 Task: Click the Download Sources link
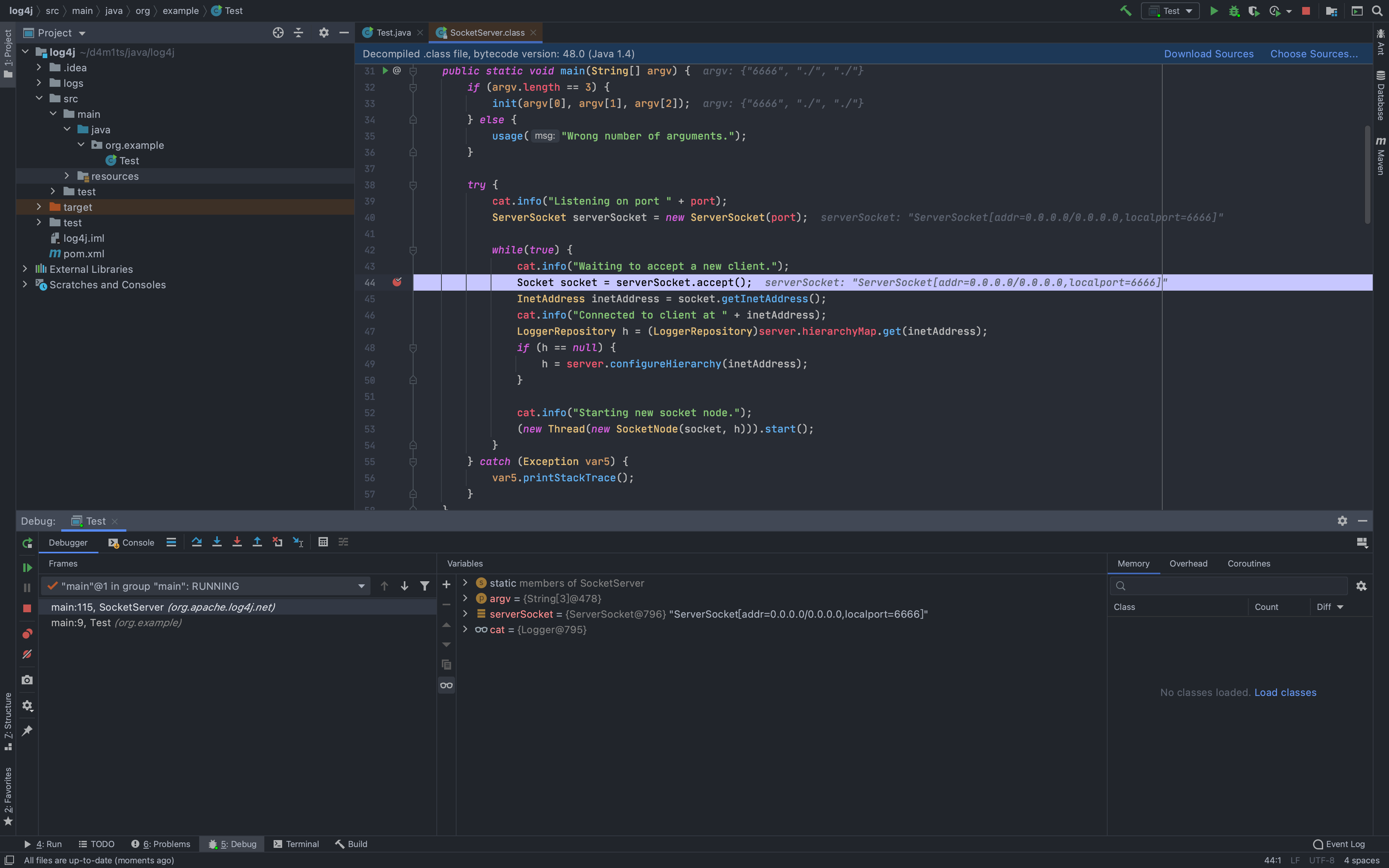coord(1208,54)
